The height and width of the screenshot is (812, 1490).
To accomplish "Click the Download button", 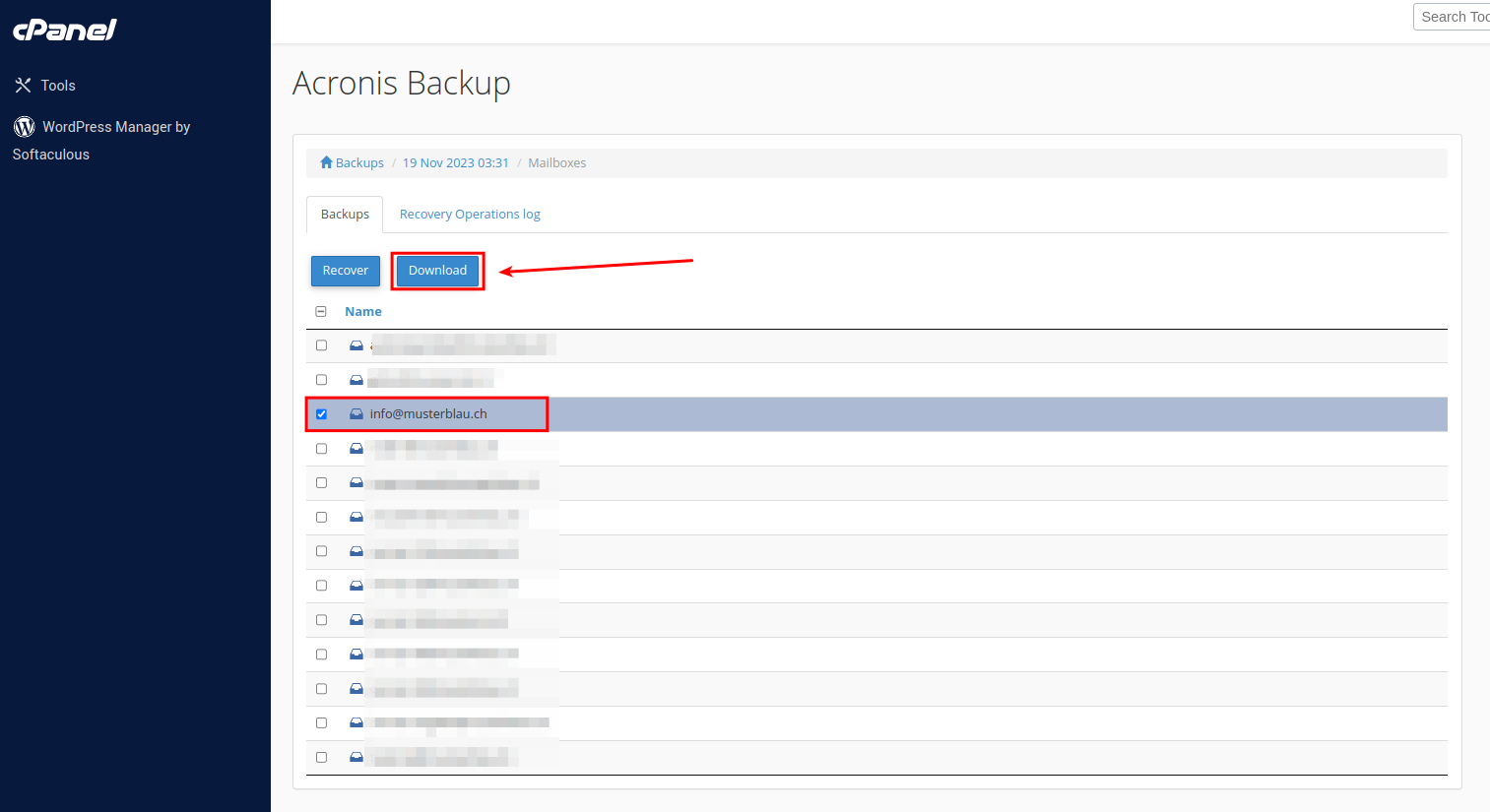I will 438,271.
